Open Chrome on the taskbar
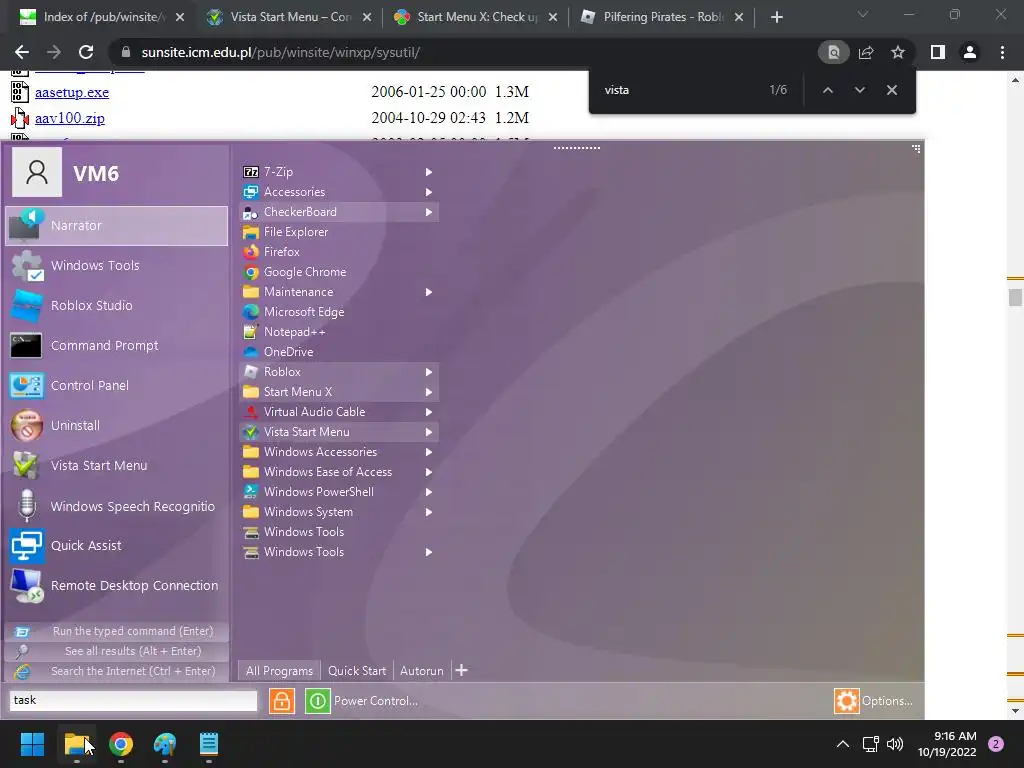The width and height of the screenshot is (1024, 768). [x=121, y=744]
